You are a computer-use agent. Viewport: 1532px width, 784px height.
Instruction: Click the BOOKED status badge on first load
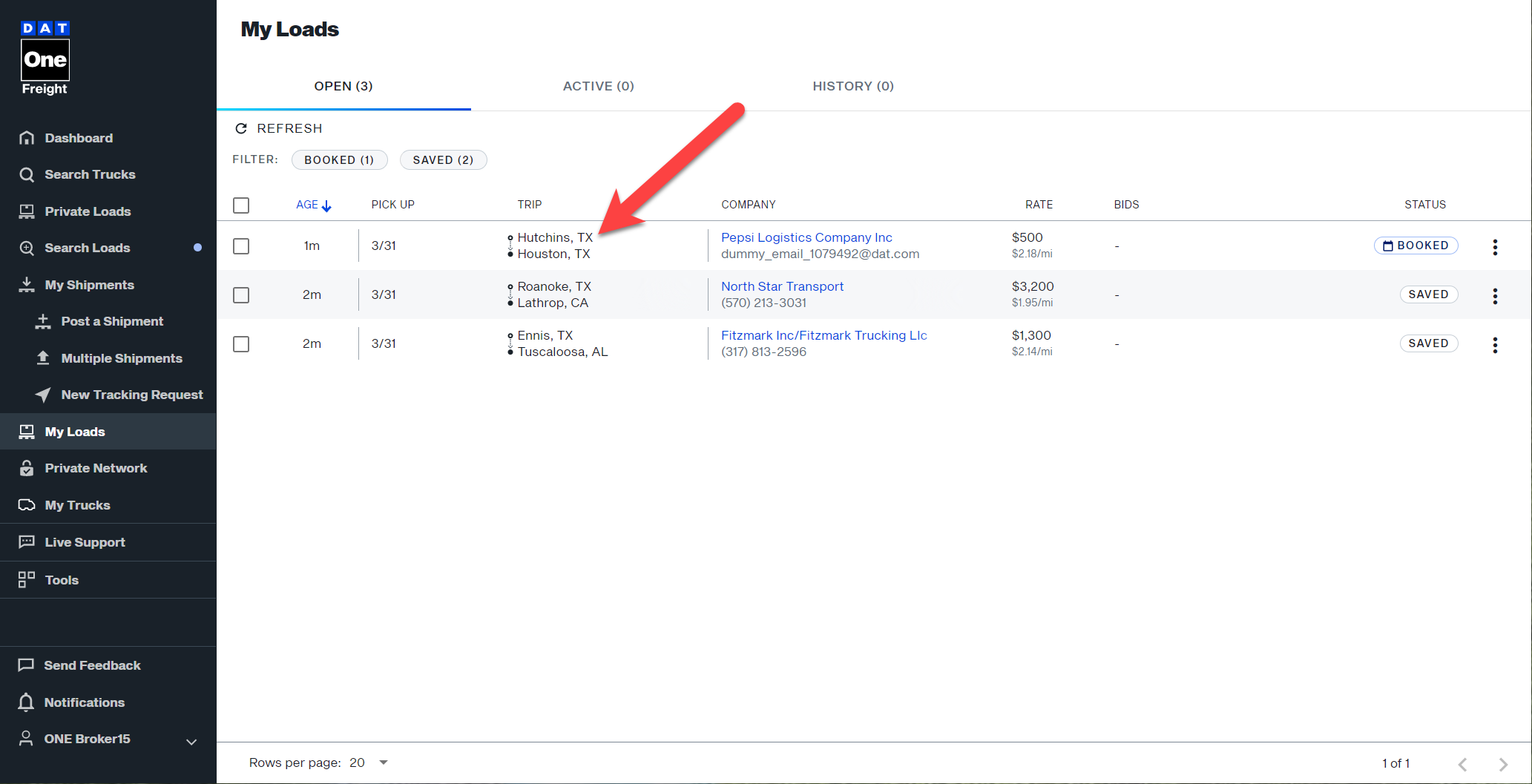pos(1416,246)
